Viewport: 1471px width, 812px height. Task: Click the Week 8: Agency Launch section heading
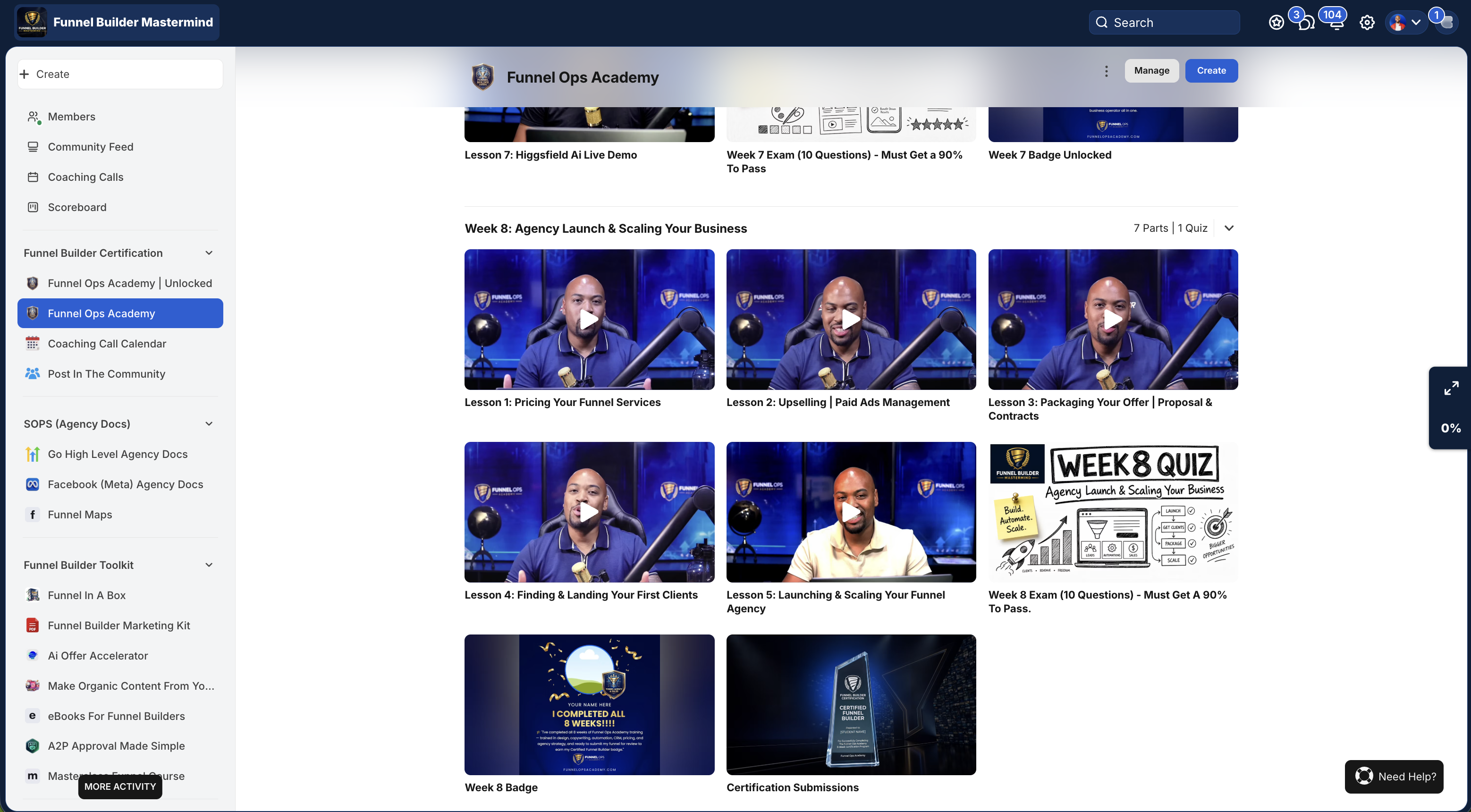[606, 228]
